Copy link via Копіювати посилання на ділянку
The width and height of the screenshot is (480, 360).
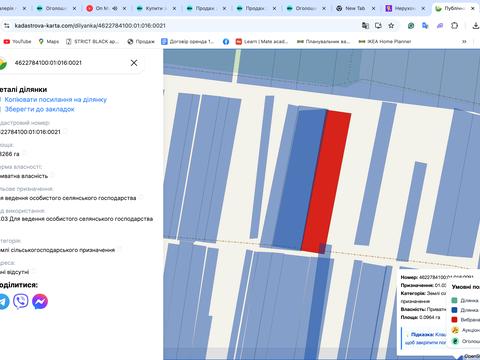55,99
